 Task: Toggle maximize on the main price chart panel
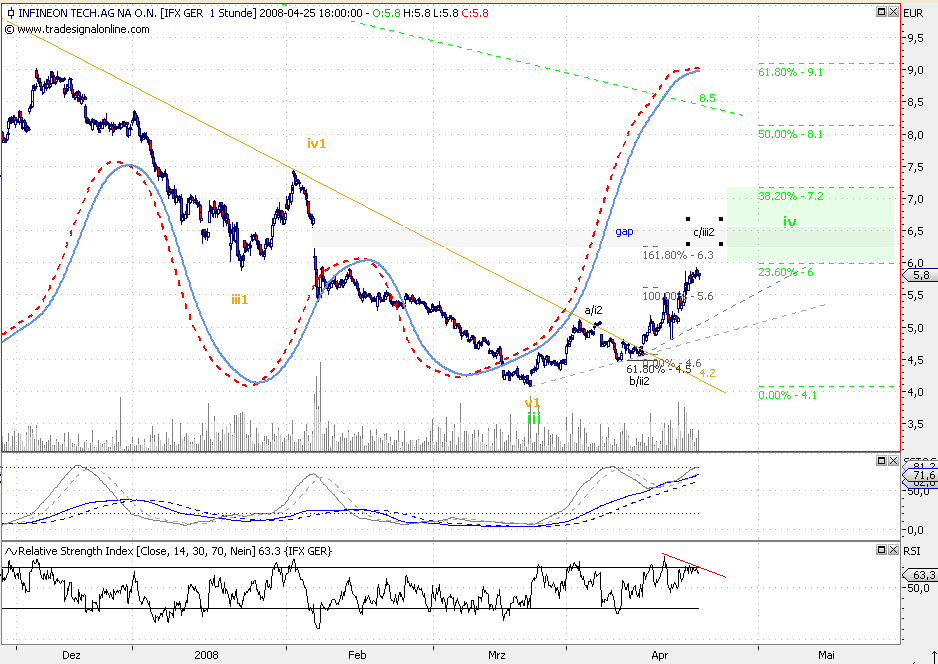click(x=882, y=13)
